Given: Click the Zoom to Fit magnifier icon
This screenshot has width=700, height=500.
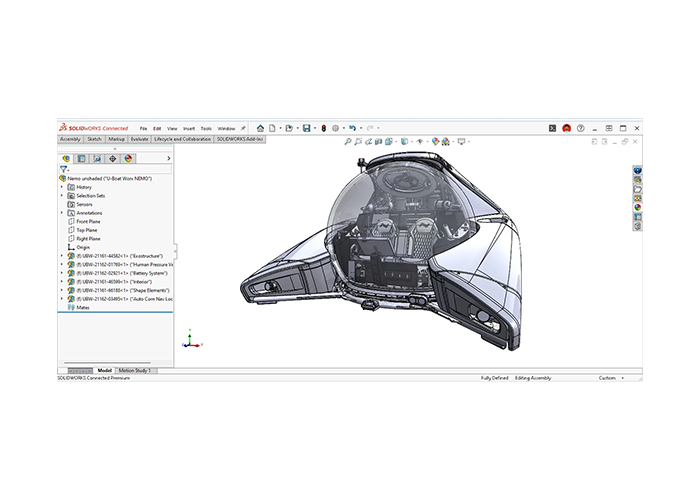Looking at the screenshot, I should (348, 142).
